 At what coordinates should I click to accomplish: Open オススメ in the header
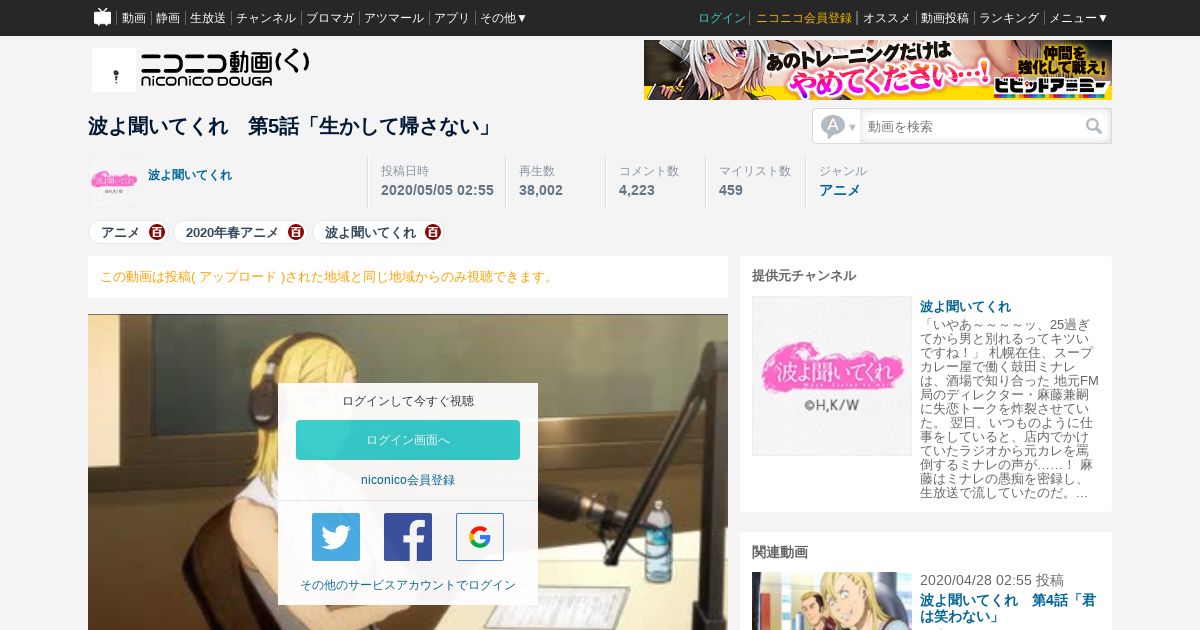(887, 18)
